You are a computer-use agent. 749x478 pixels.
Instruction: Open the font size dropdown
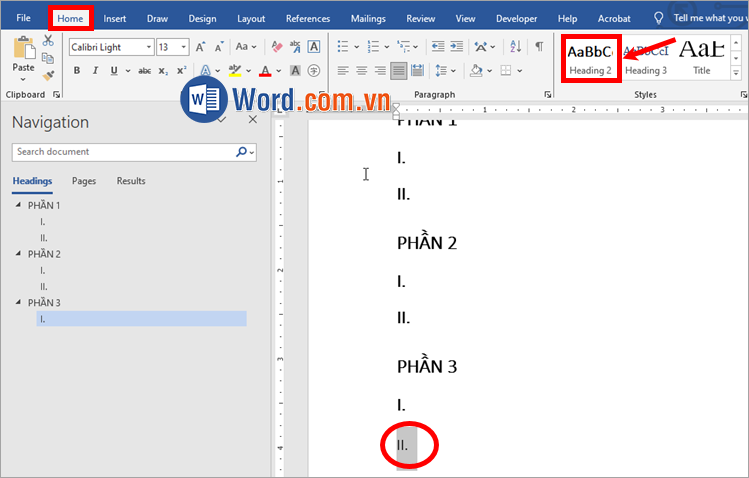pyautogui.click(x=185, y=47)
